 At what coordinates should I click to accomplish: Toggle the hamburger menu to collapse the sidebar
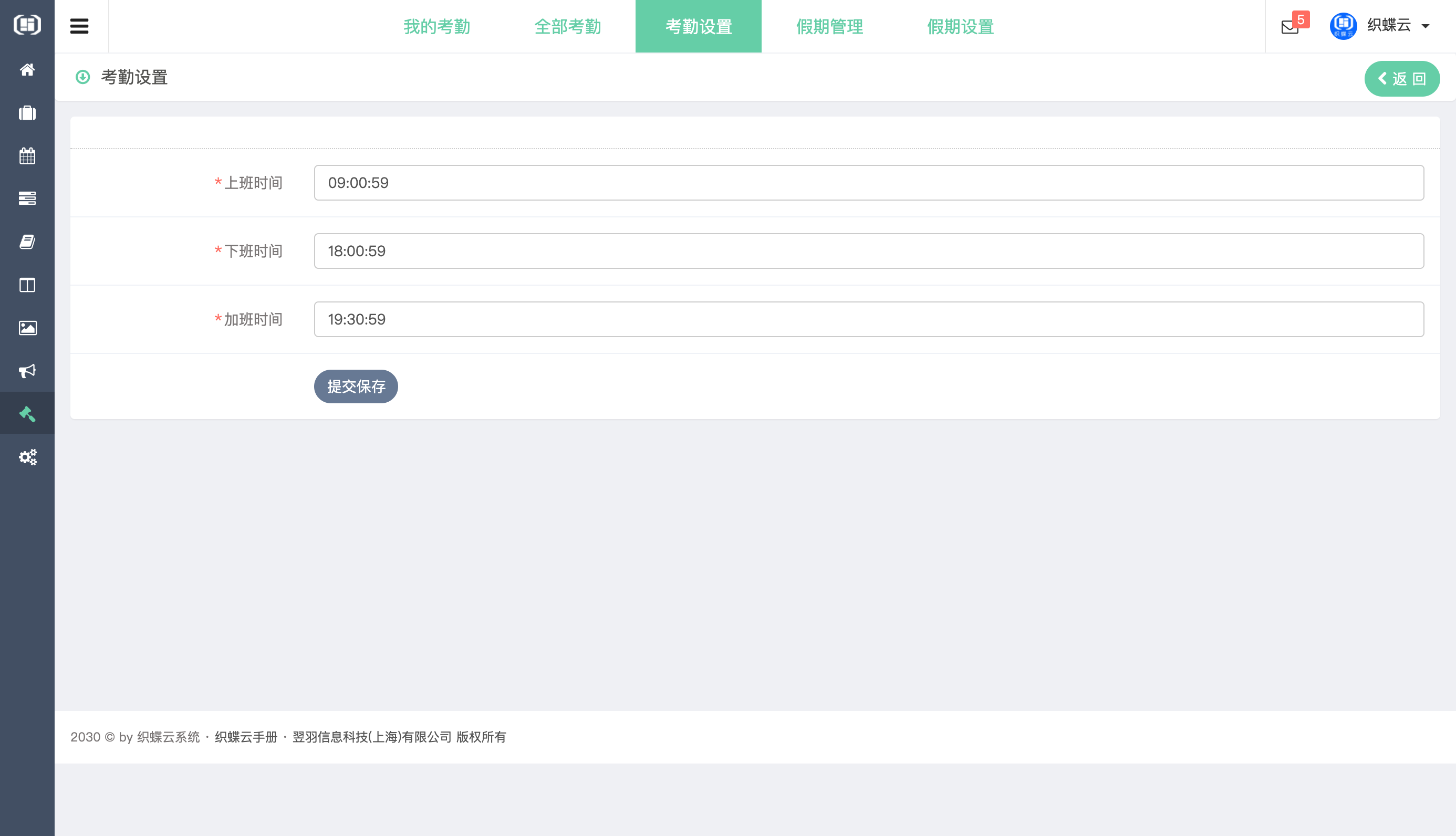(79, 26)
